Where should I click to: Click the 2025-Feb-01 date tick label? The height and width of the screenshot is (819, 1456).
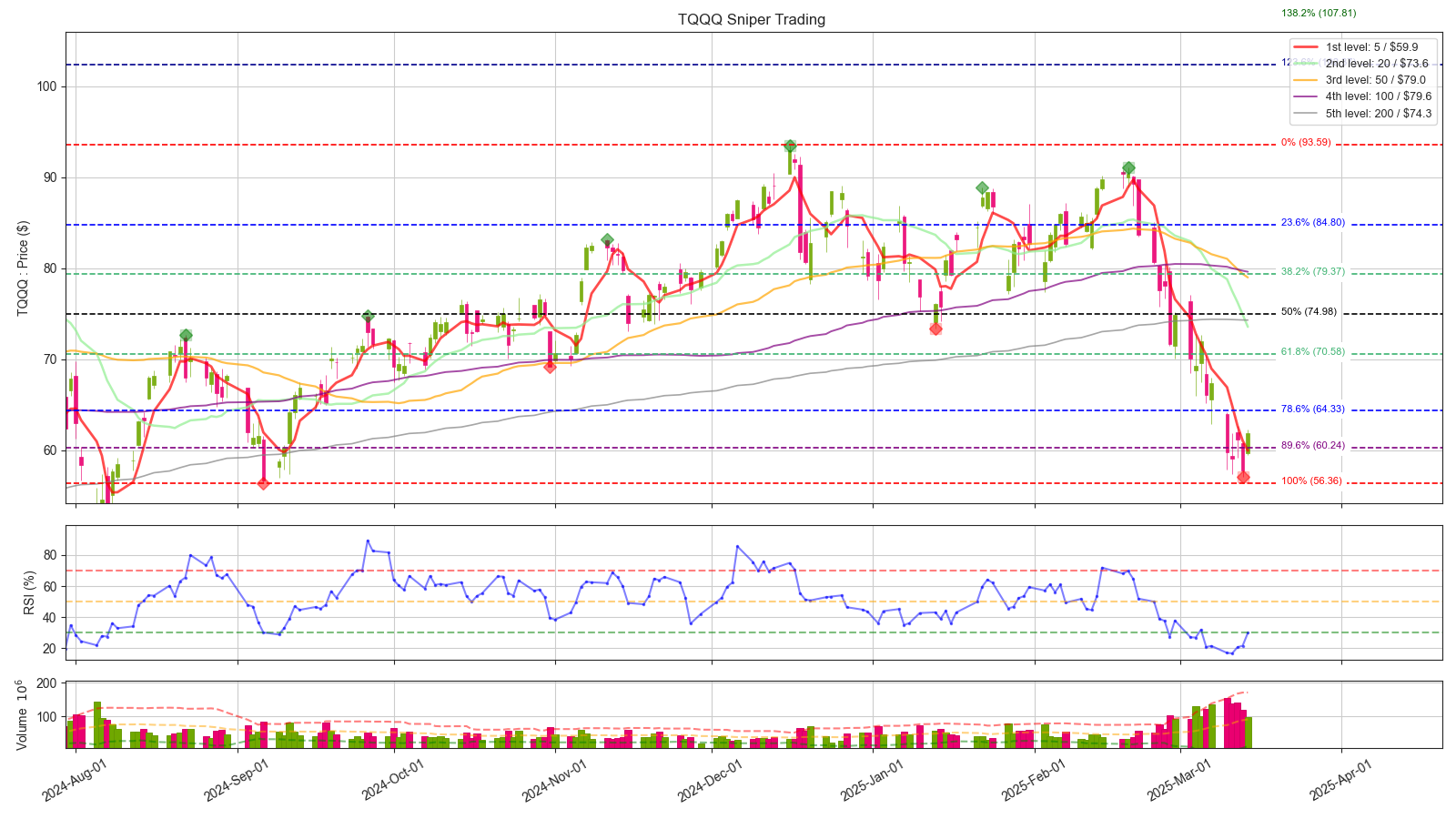(x=1035, y=781)
